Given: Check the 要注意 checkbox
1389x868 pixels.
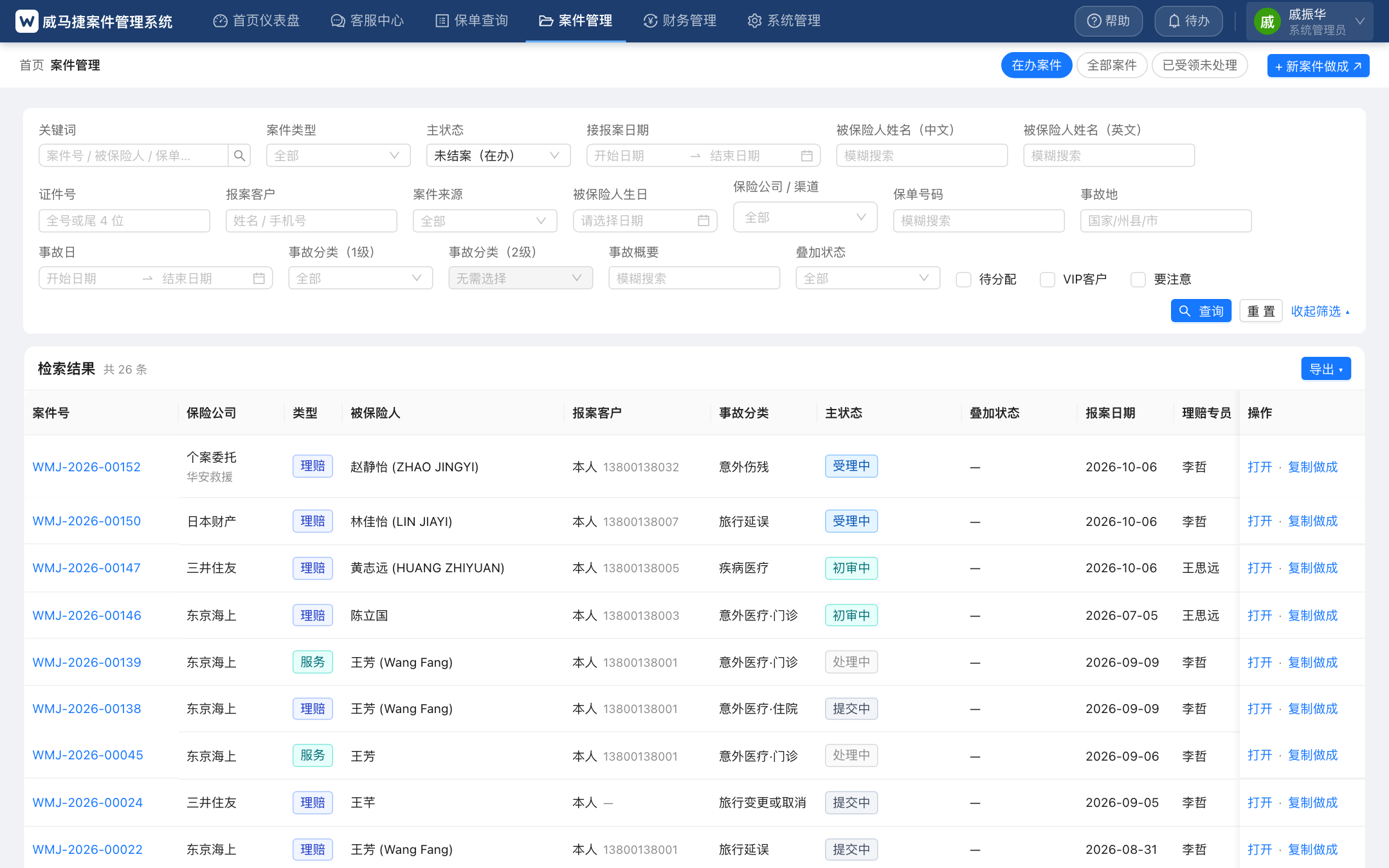Looking at the screenshot, I should click(1138, 279).
